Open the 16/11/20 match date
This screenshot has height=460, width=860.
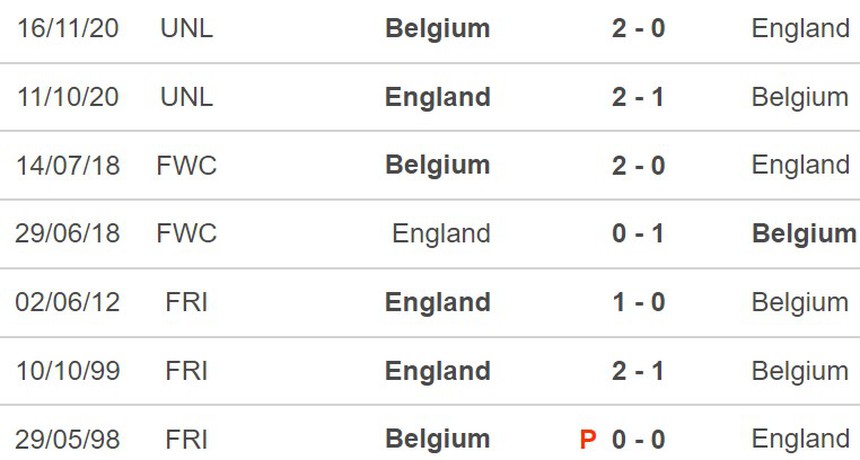67,29
